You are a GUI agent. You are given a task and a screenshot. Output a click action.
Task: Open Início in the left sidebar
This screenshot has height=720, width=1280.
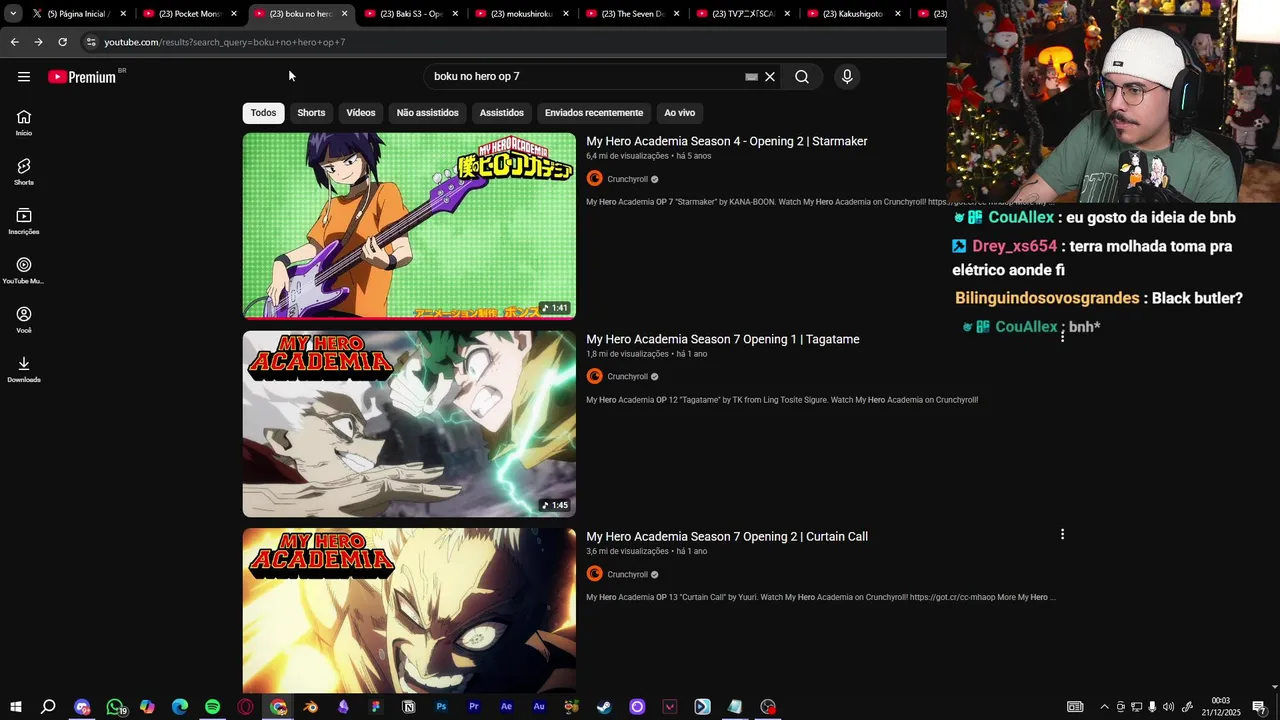click(24, 122)
